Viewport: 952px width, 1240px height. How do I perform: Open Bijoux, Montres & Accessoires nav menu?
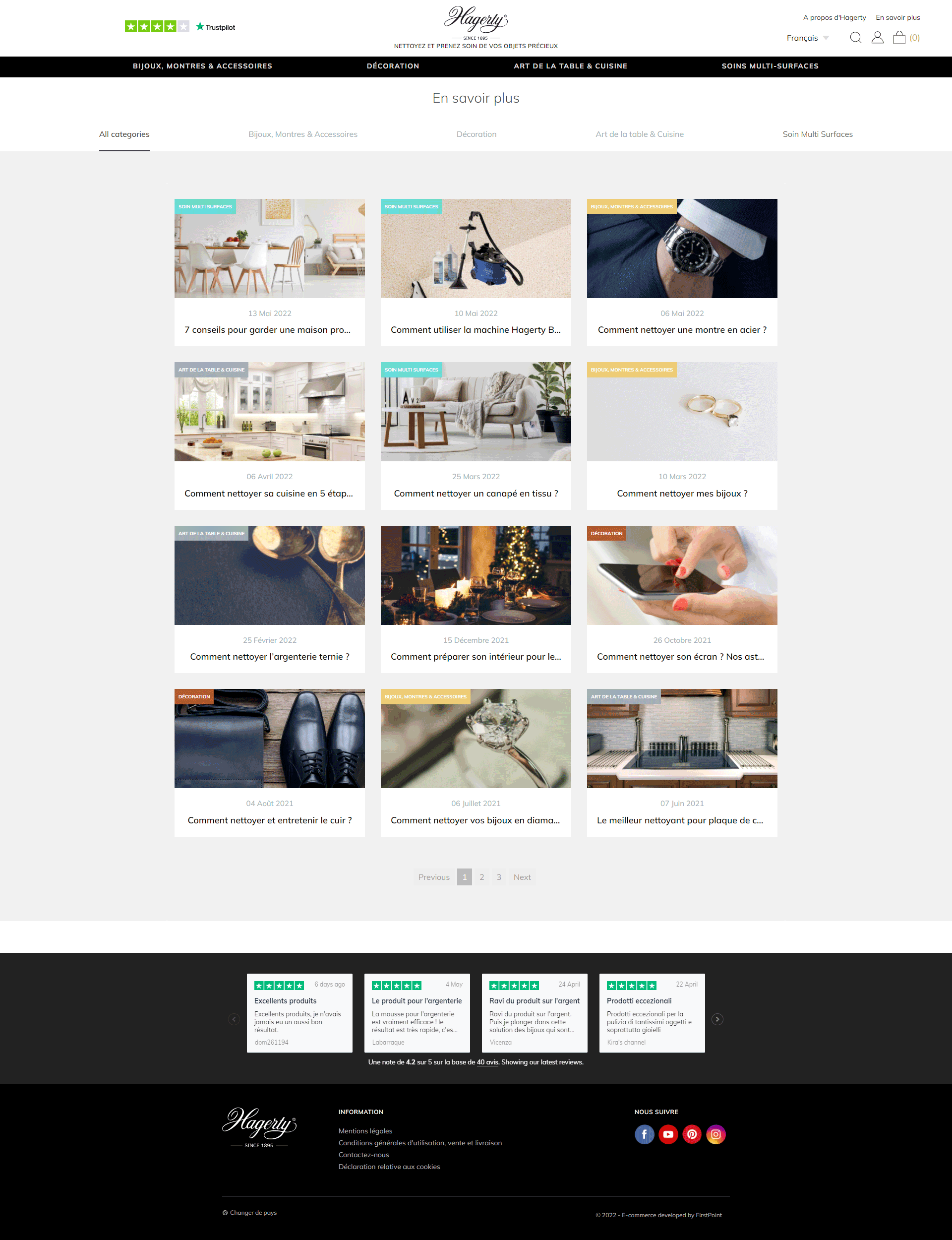202,66
